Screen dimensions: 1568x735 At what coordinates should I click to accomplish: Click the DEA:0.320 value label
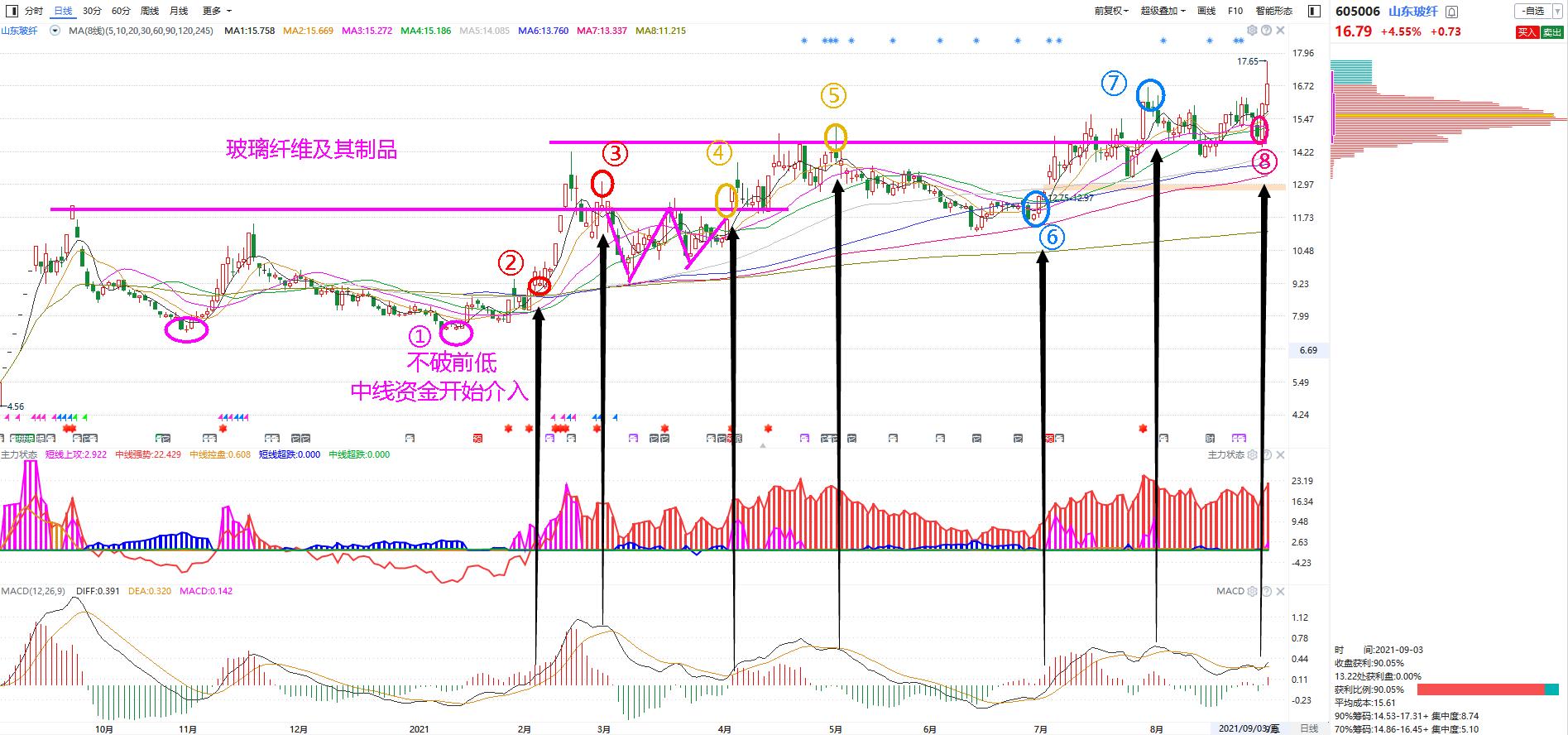[151, 591]
